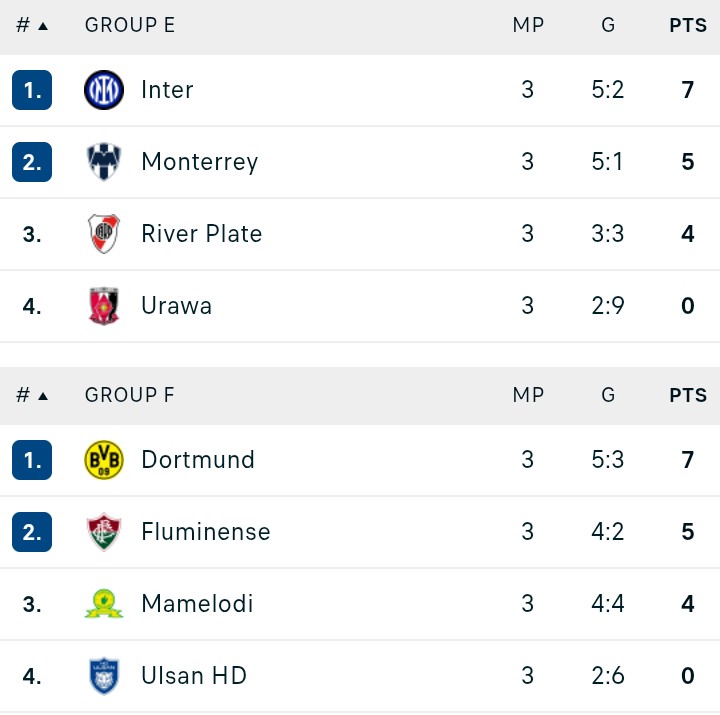Open River Plate goals value 3:3

point(608,234)
